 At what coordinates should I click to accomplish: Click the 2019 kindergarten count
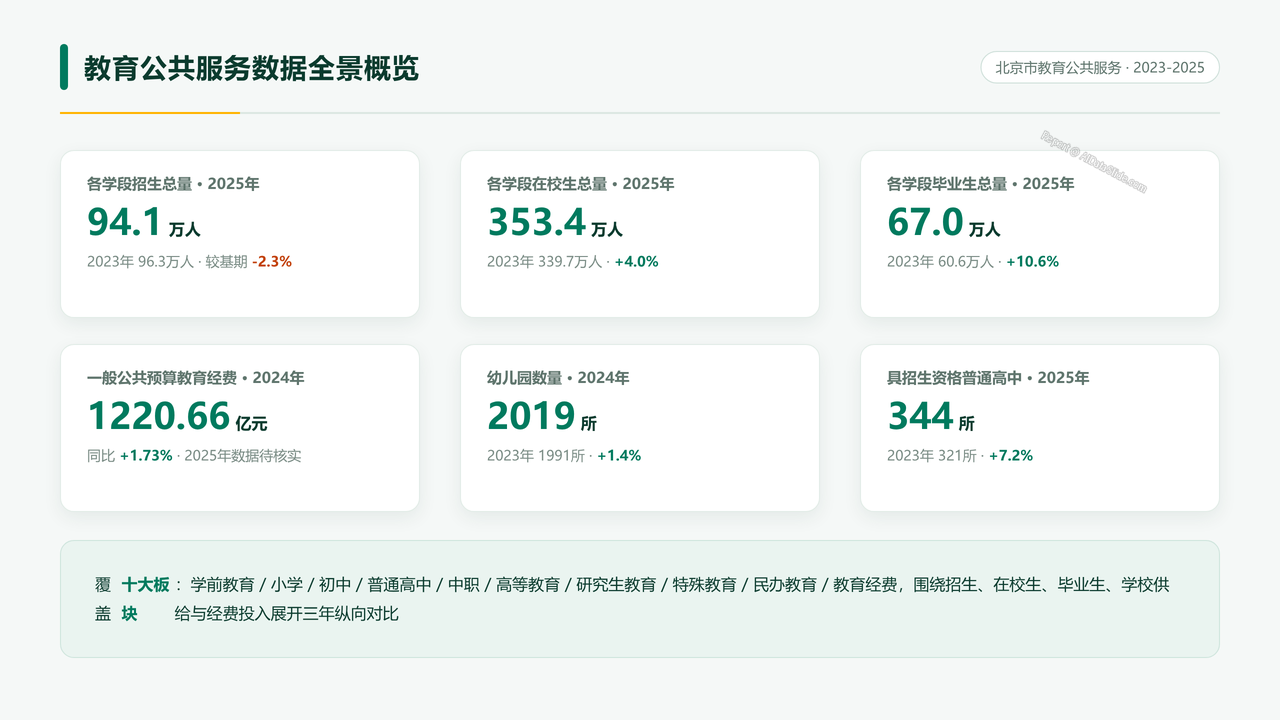(531, 416)
